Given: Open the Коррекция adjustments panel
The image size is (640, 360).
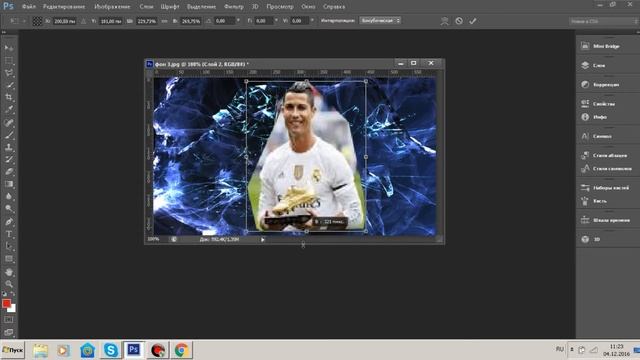Looking at the screenshot, I should 606,84.
